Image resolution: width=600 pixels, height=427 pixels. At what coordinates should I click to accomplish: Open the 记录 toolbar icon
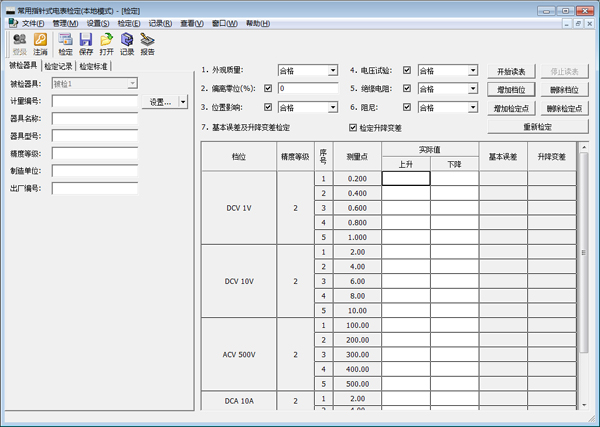(127, 42)
